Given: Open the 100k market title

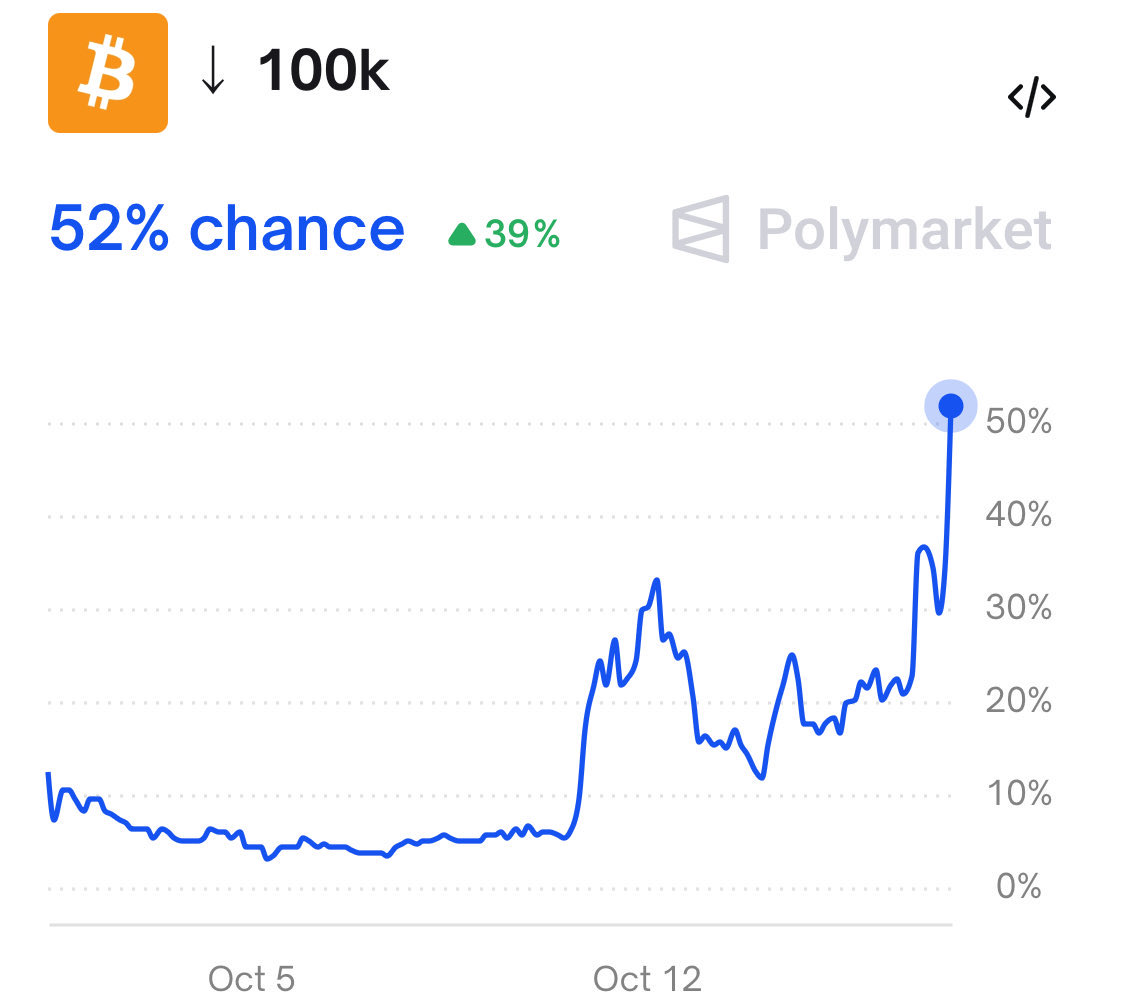Looking at the screenshot, I should click(324, 70).
